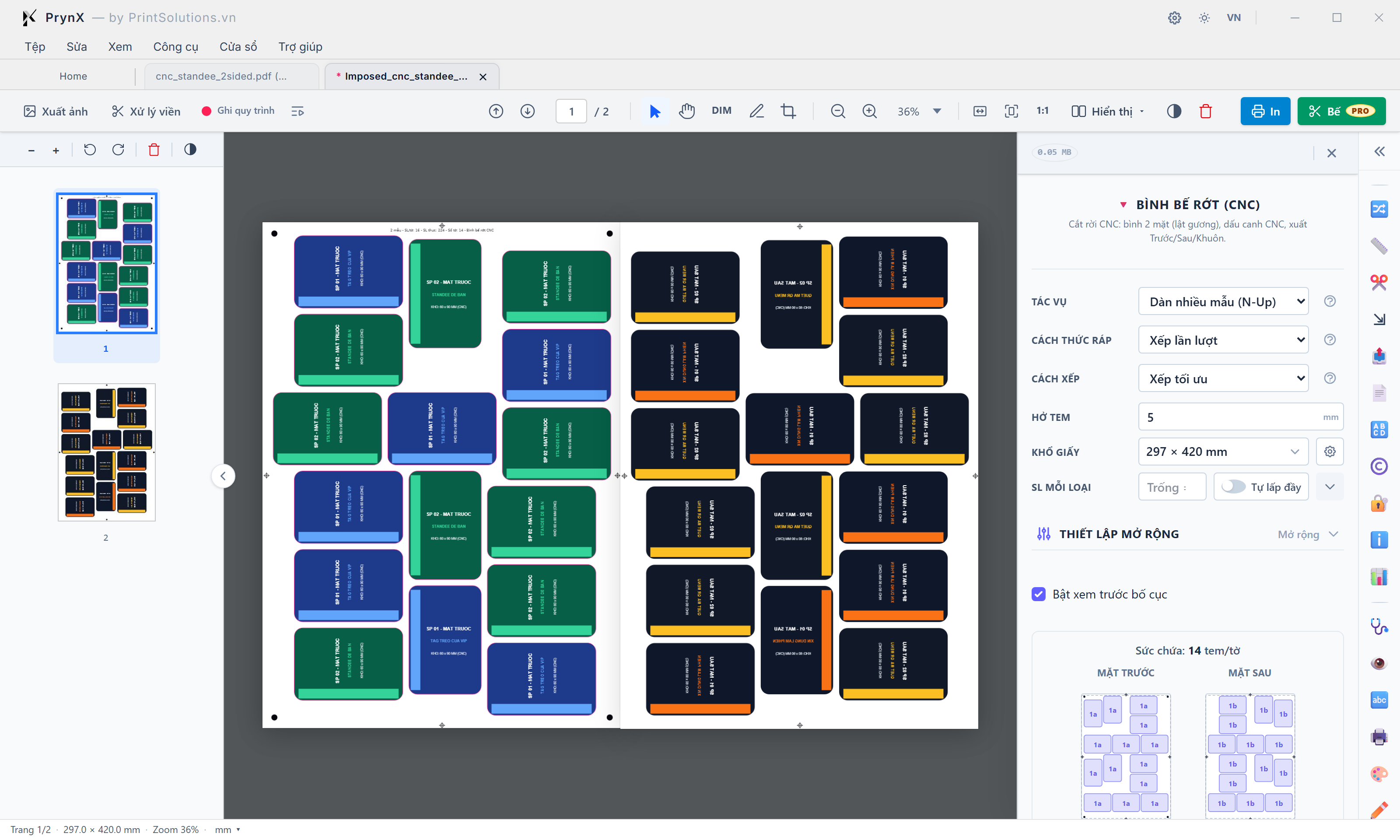Open CÁCH THỨC RÁP dropdown
This screenshot has width=1400, height=840.
(x=1223, y=340)
